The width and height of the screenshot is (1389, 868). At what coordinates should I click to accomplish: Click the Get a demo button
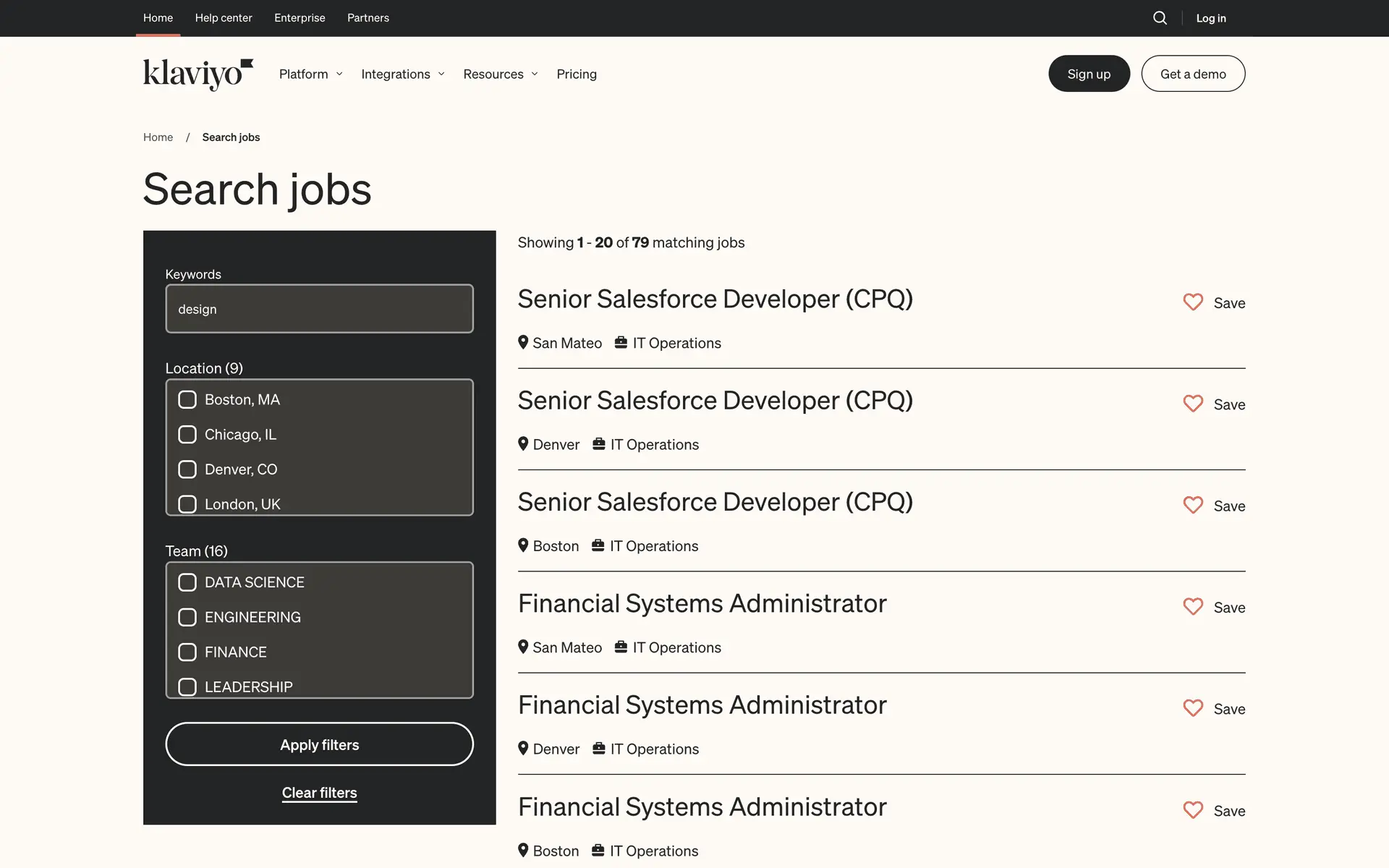coord(1193,74)
